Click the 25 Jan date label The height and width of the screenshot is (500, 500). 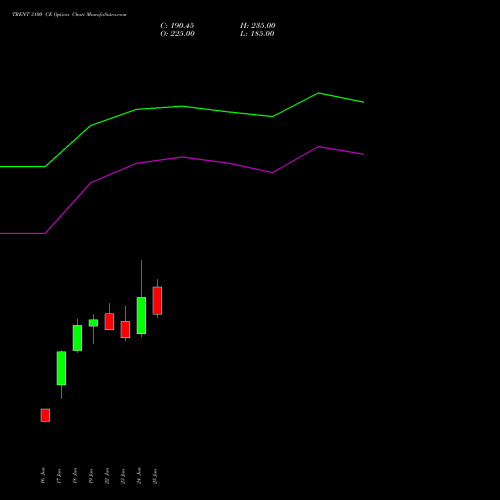tap(155, 476)
